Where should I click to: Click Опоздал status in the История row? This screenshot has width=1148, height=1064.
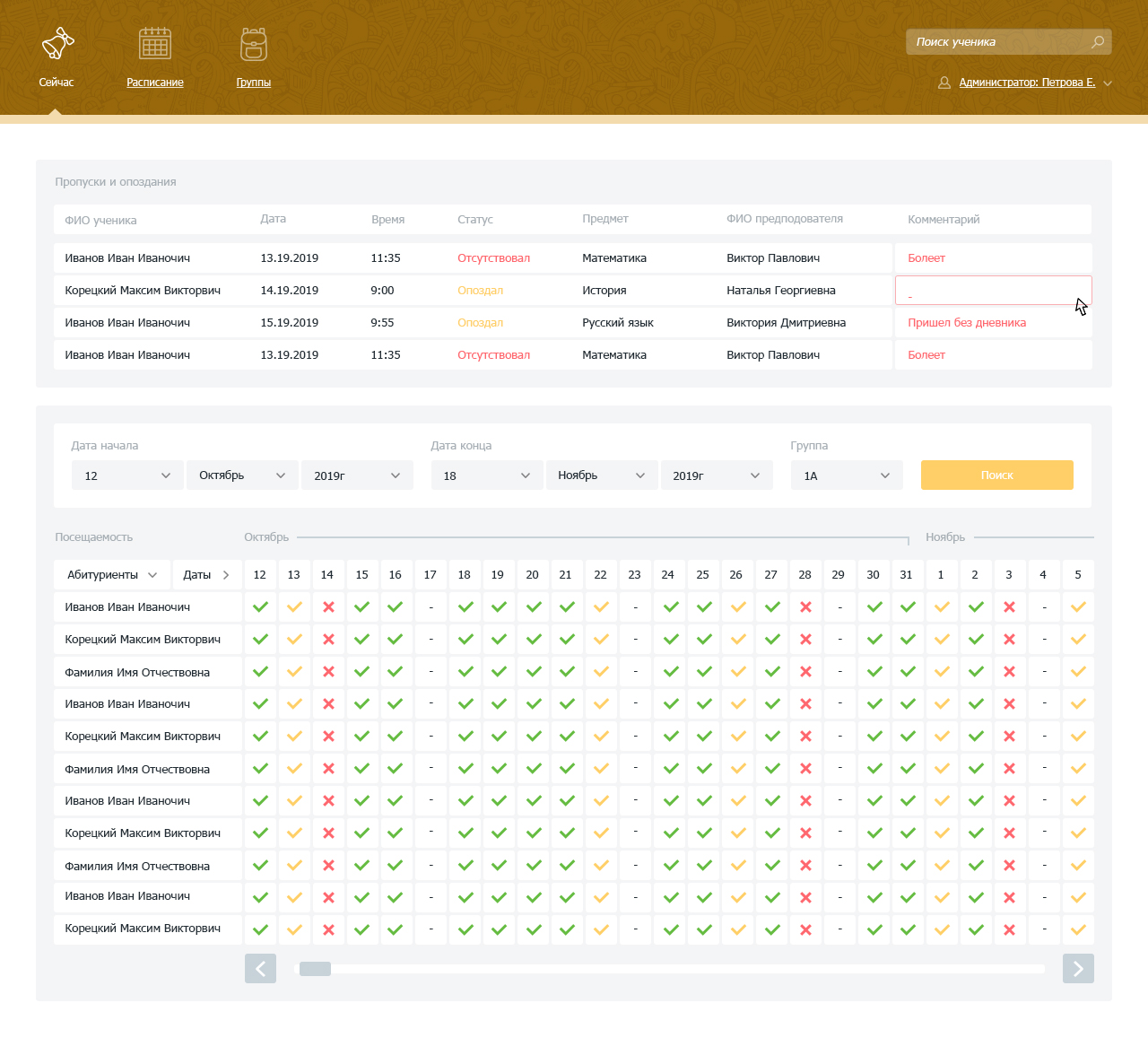click(x=481, y=291)
